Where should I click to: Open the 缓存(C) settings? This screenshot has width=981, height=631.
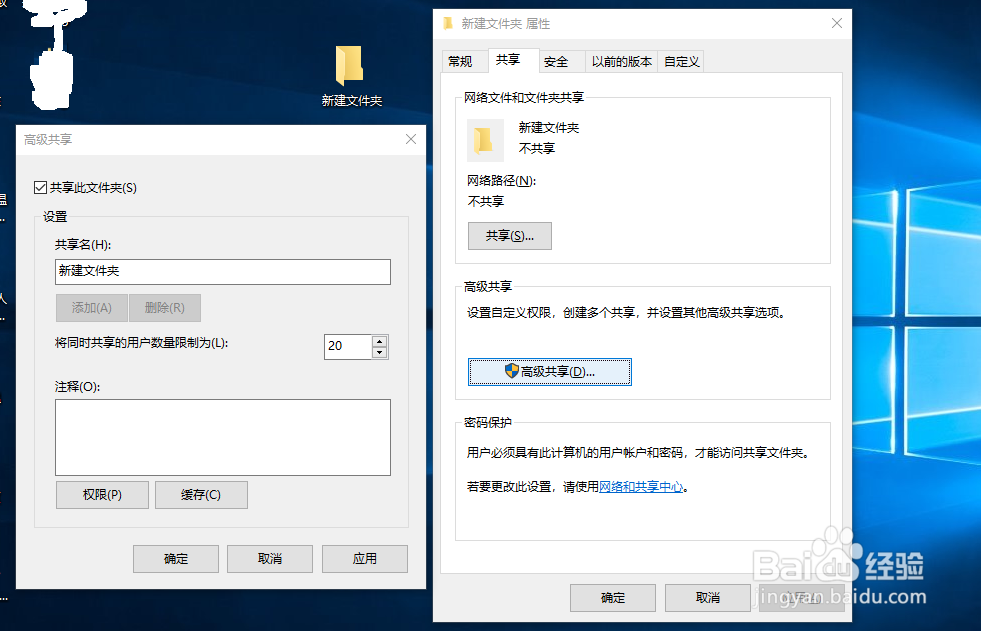[x=201, y=494]
